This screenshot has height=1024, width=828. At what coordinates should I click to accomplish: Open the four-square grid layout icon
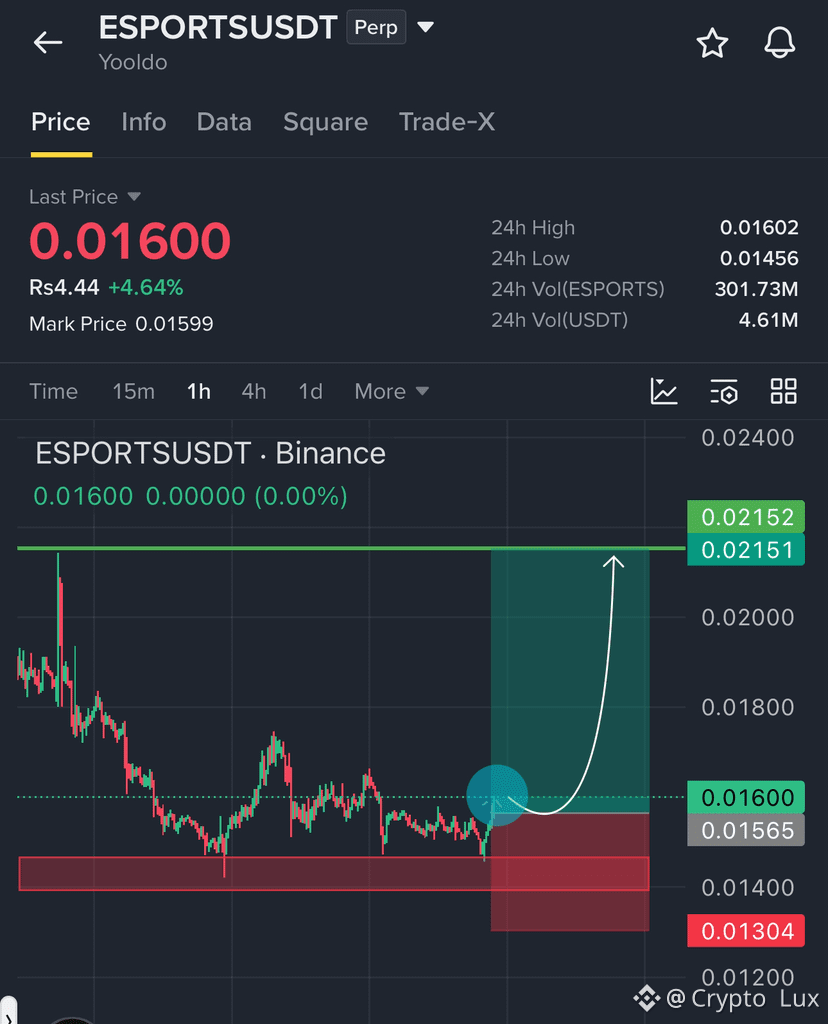click(783, 391)
